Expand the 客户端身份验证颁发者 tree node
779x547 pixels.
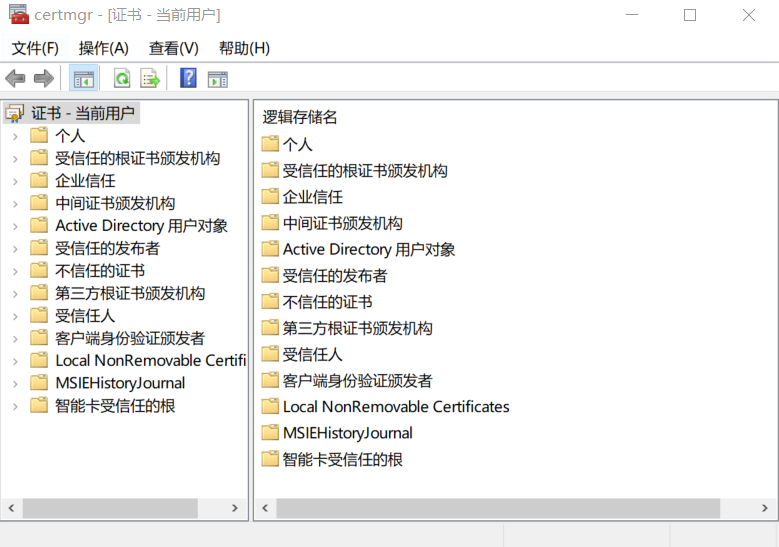tap(15, 338)
